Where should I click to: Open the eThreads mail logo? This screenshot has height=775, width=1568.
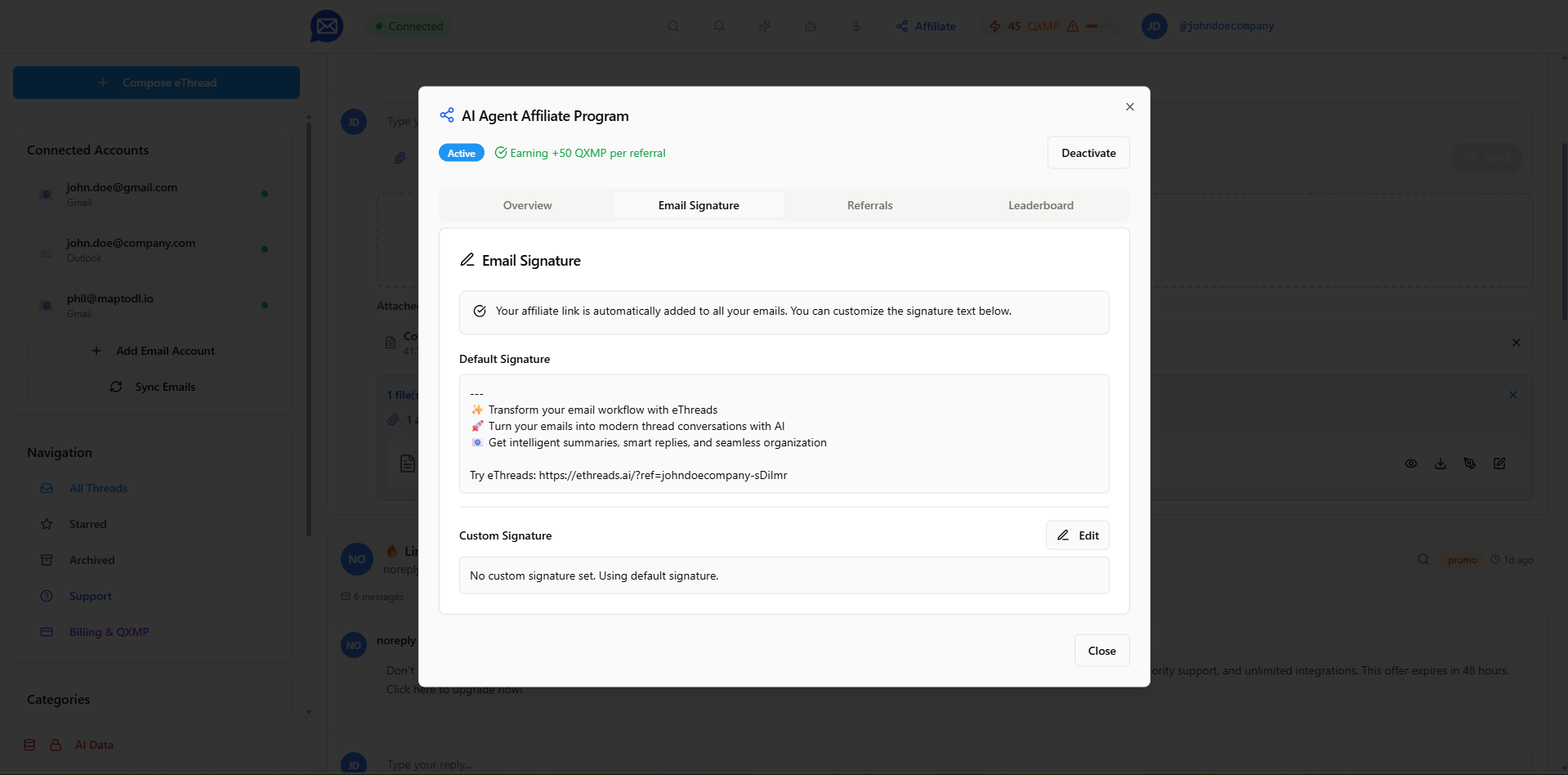click(327, 26)
